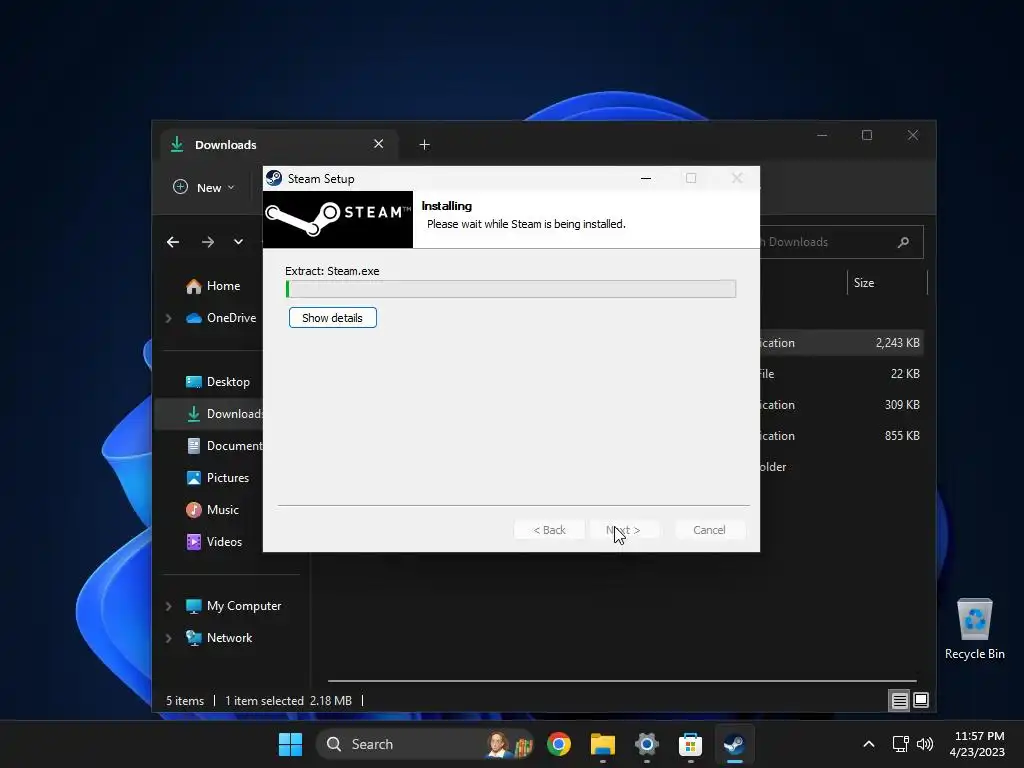1024x768 pixels.
Task: Open Microsoft Store from the taskbar
Action: [x=690, y=744]
